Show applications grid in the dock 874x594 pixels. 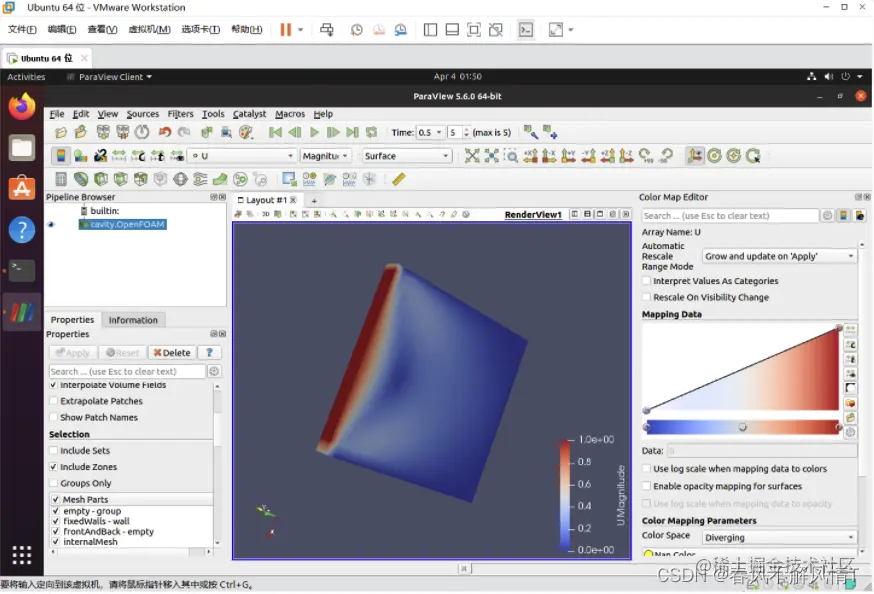22,555
